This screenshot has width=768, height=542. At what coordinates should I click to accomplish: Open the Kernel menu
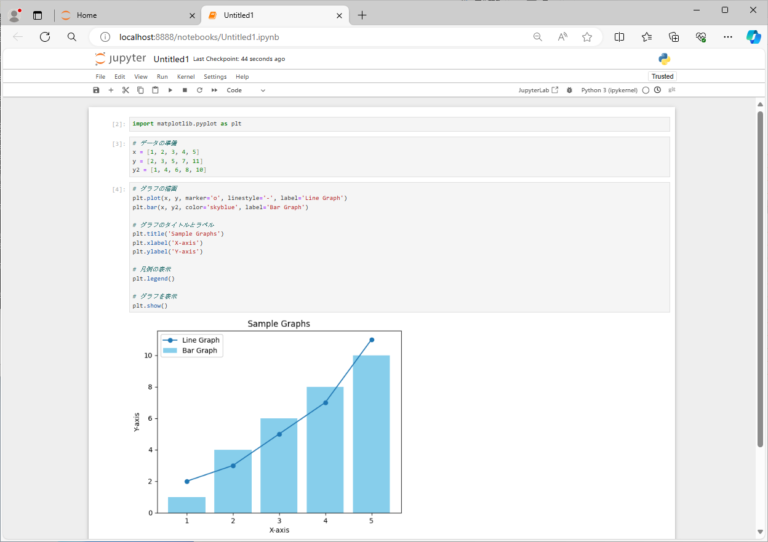[x=186, y=76]
